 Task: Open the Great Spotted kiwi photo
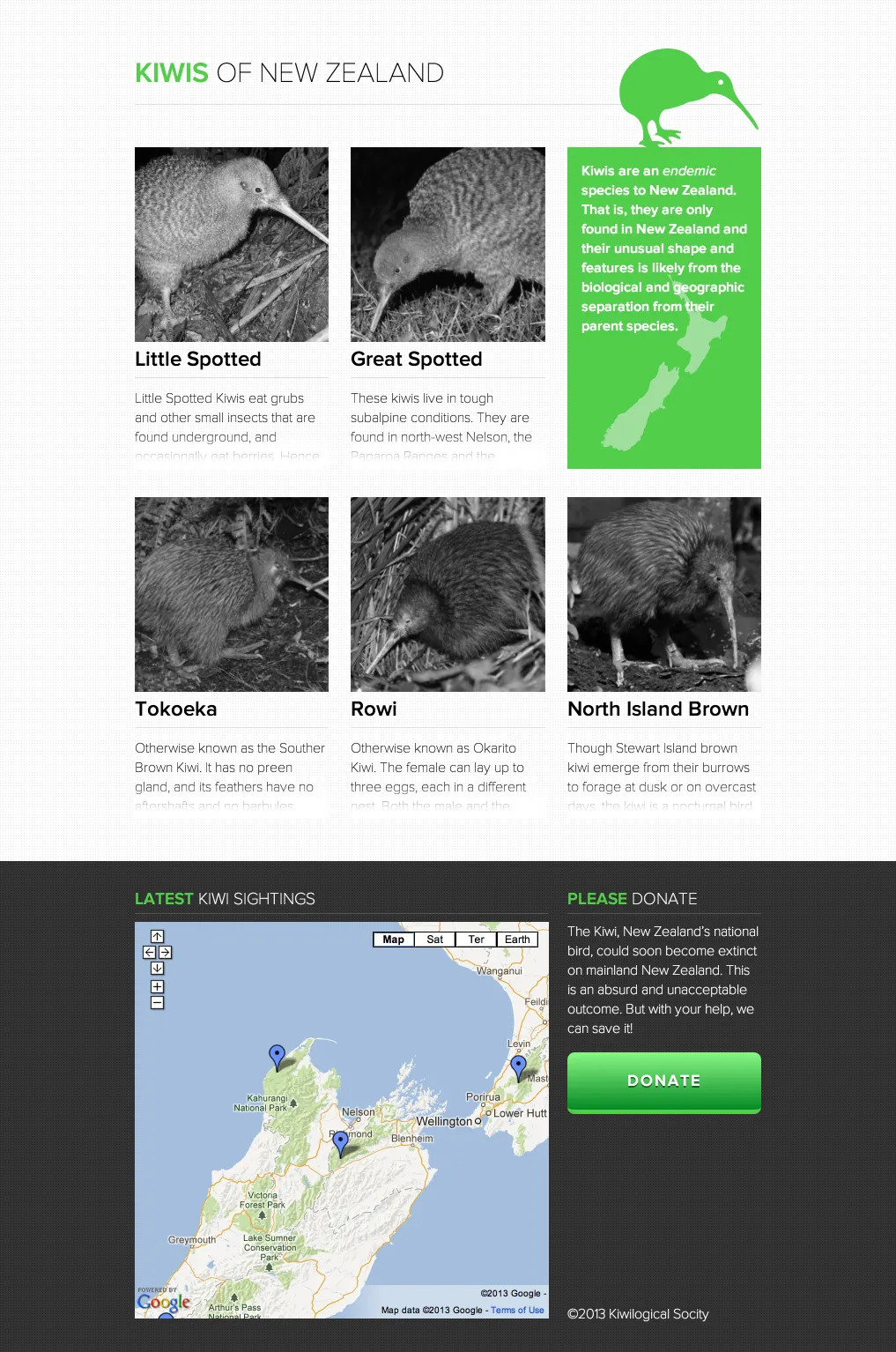[448, 244]
